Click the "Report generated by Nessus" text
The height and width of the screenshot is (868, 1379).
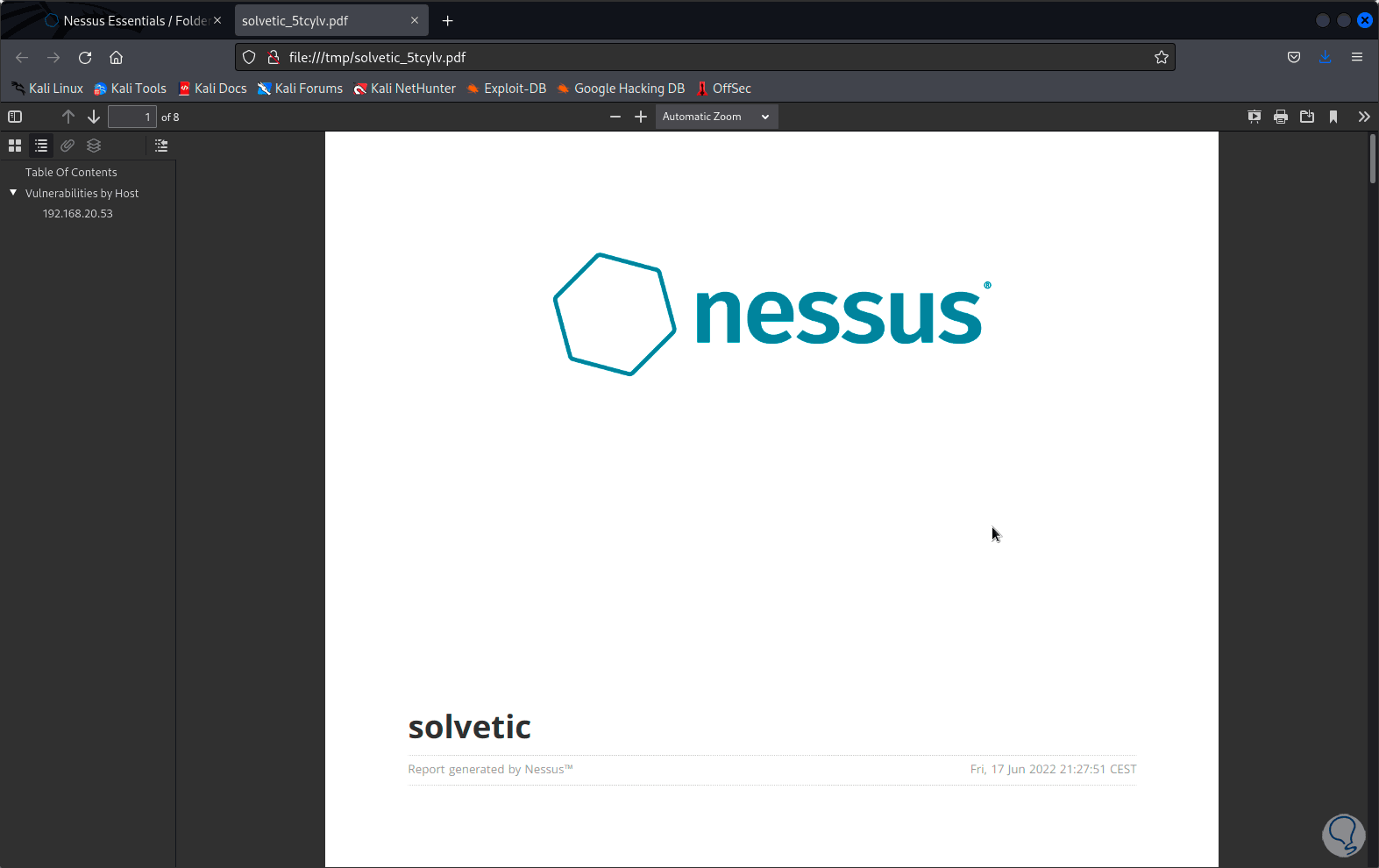(x=490, y=770)
